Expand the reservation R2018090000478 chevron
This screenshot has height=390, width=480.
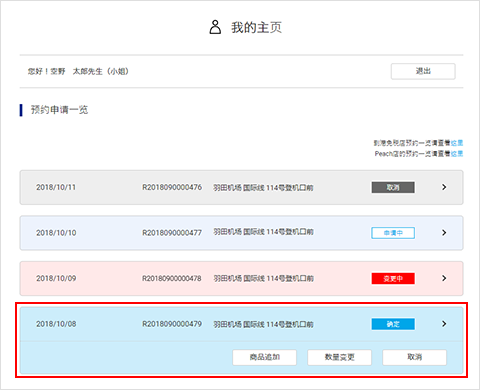444,278
